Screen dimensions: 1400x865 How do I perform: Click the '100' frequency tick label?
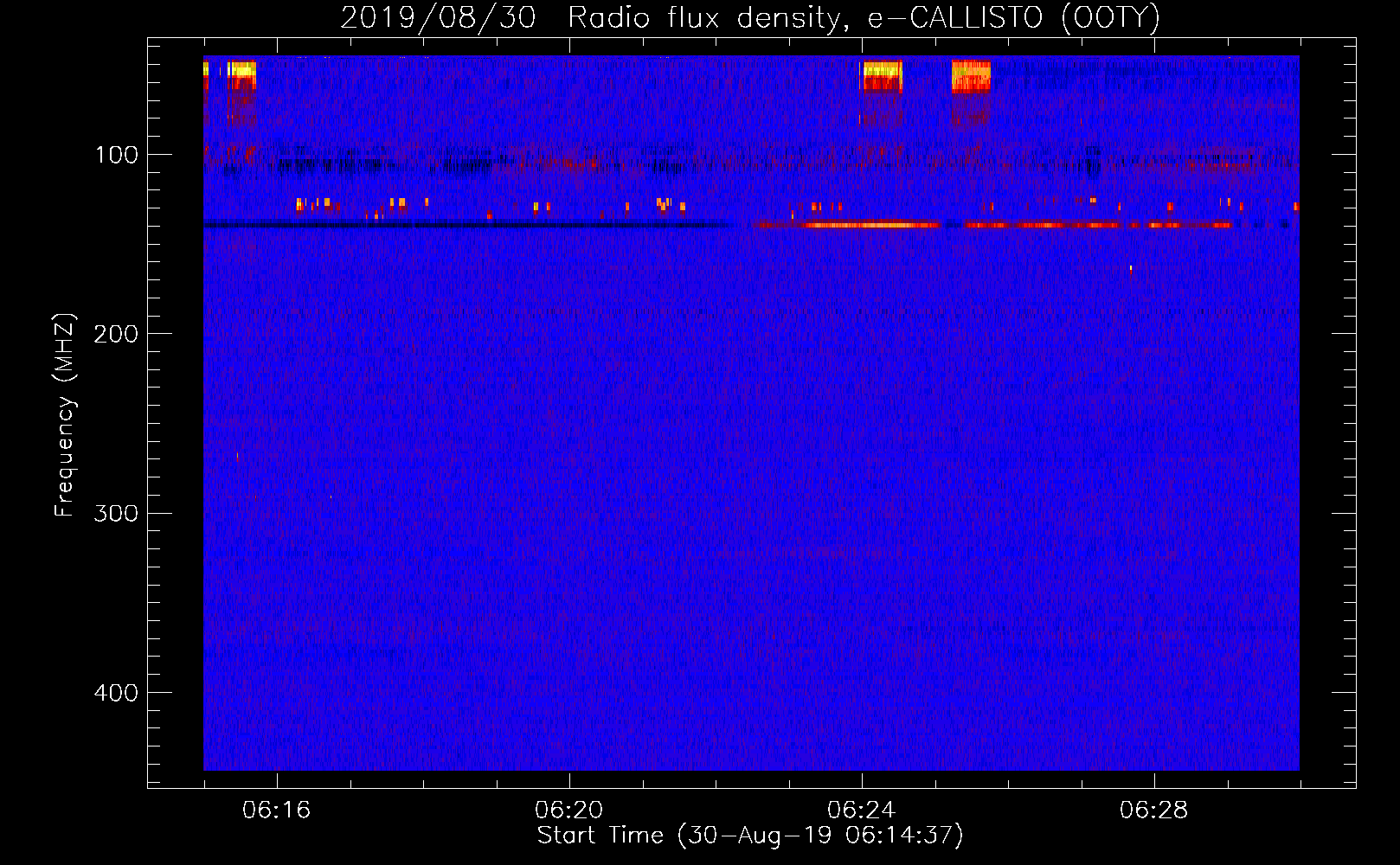[117, 155]
